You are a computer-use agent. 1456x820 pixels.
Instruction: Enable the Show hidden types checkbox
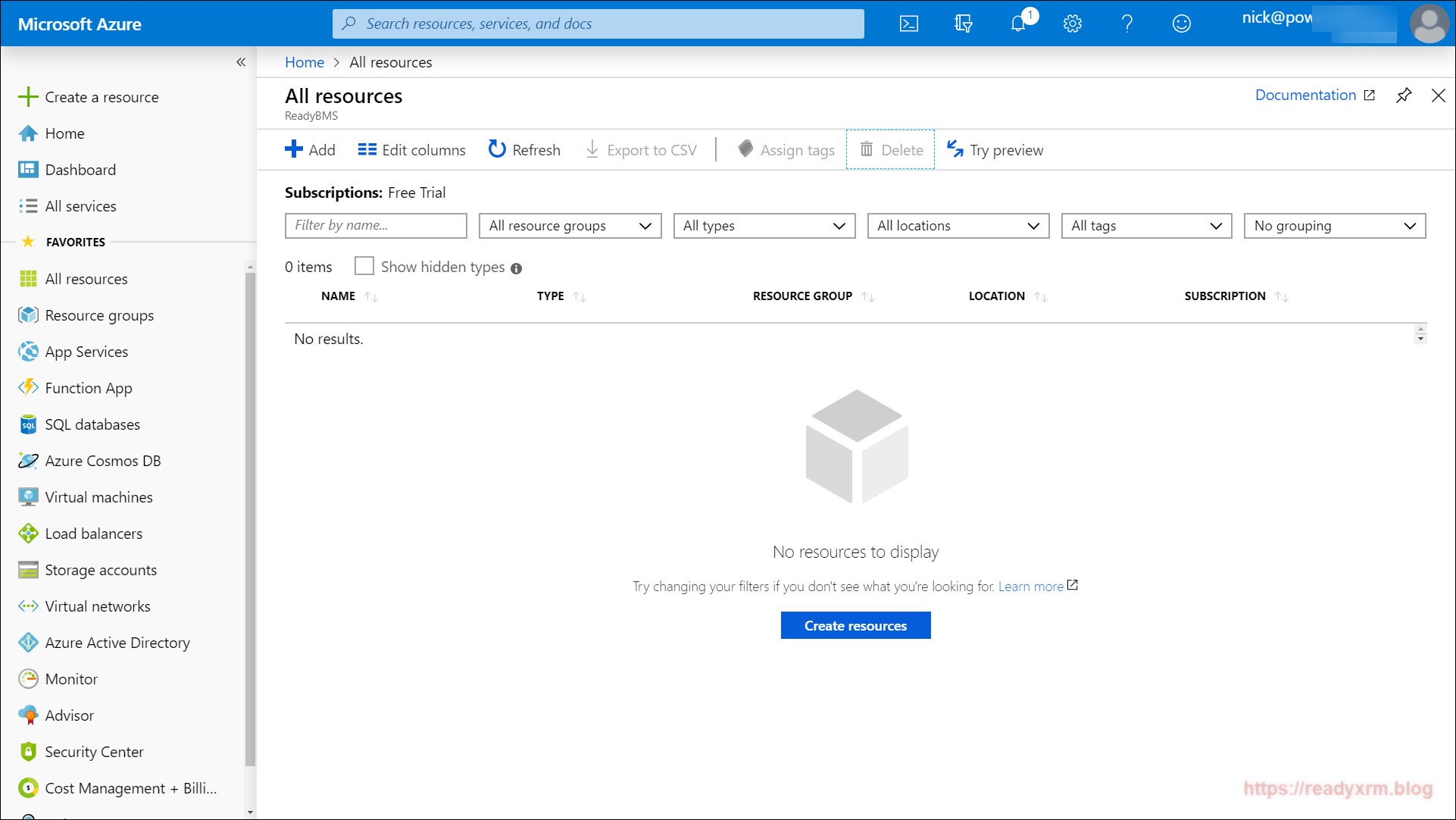(x=364, y=266)
